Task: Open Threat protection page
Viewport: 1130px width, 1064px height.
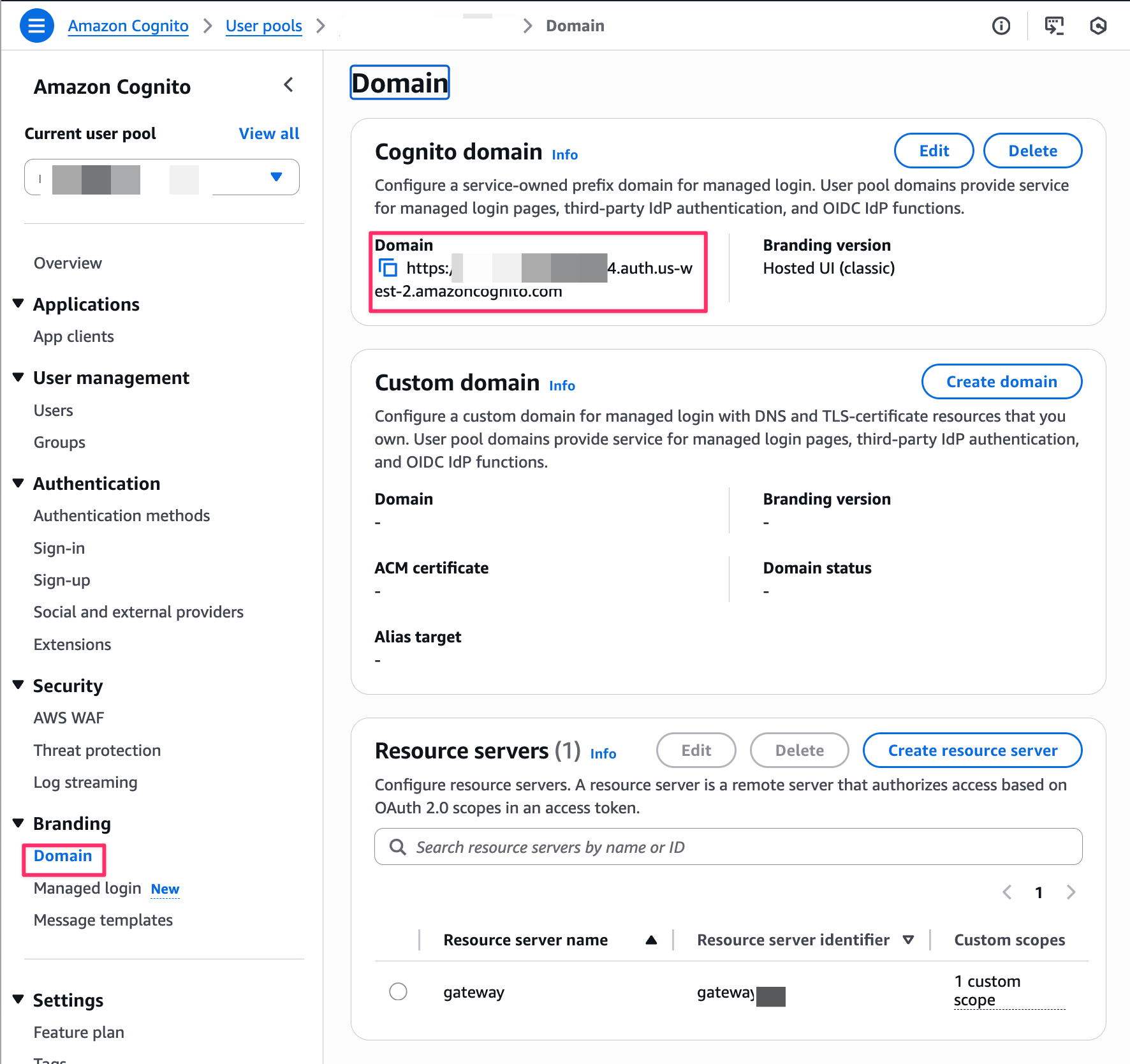Action: click(97, 751)
